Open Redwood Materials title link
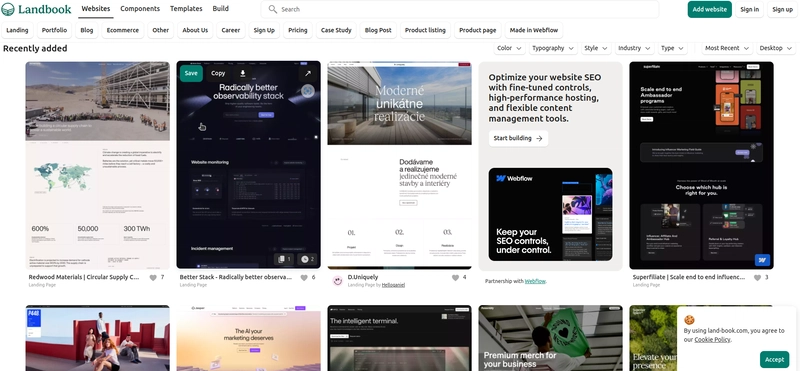The height and width of the screenshot is (371, 800). click(x=84, y=277)
